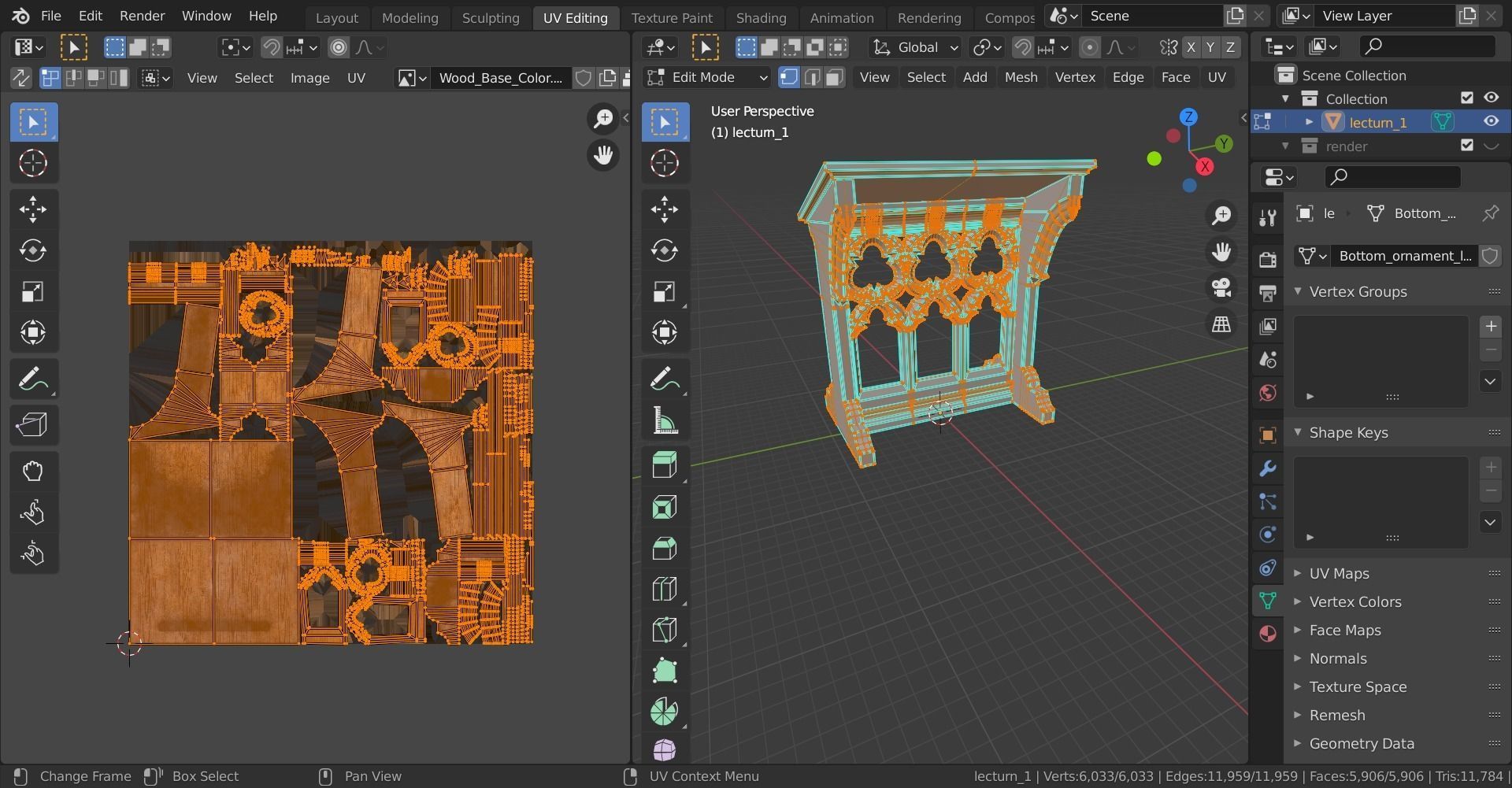Viewport: 1512px width, 788px height.
Task: Select the Spin tool
Action: point(665,712)
